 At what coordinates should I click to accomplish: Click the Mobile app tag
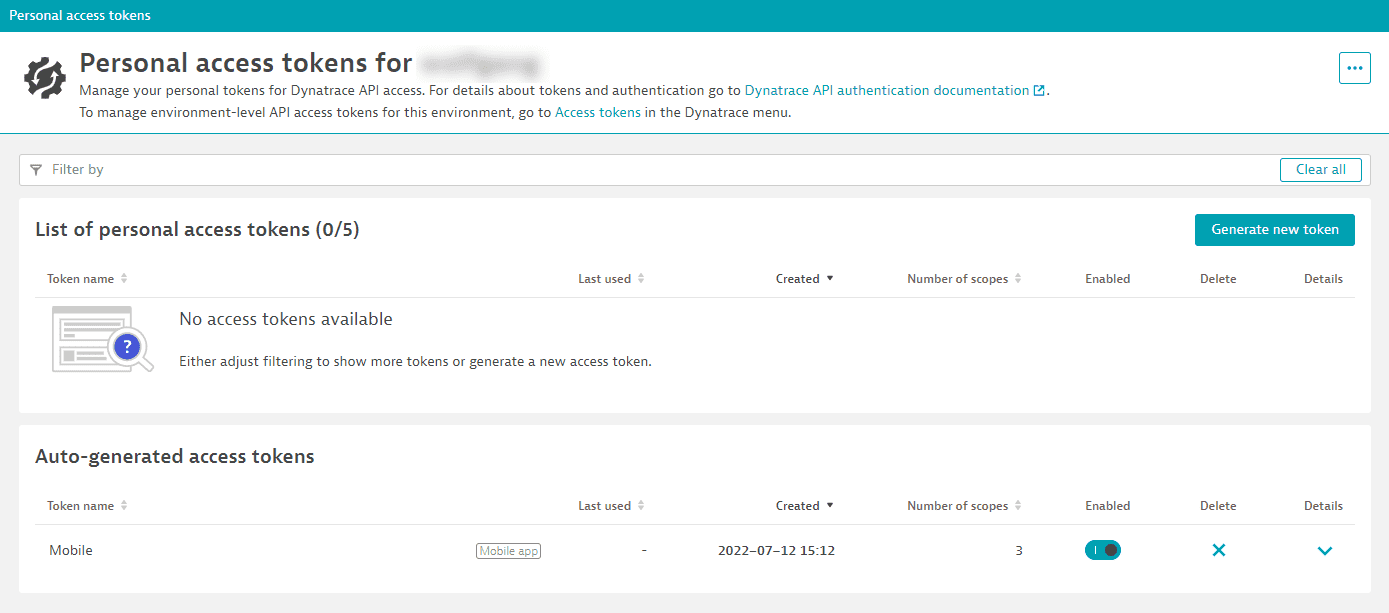[508, 551]
